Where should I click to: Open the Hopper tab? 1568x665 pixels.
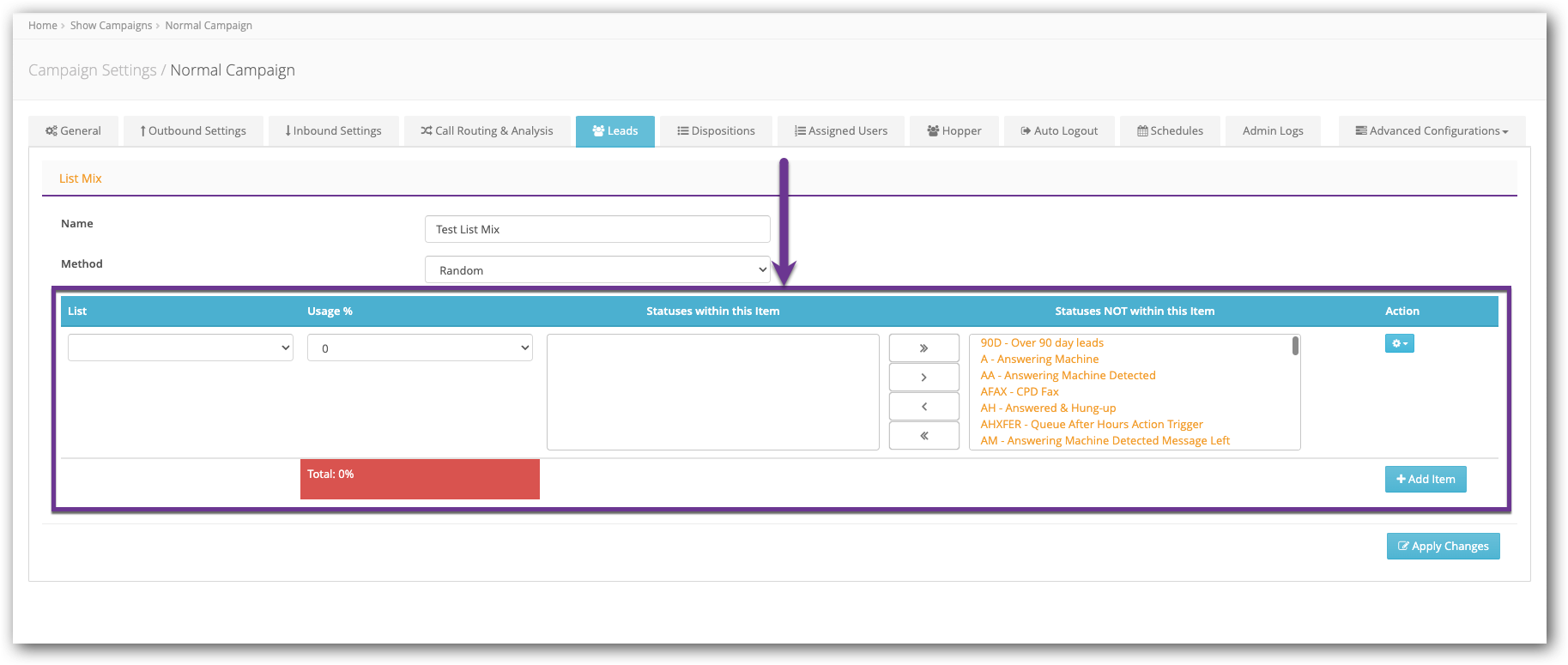click(954, 131)
